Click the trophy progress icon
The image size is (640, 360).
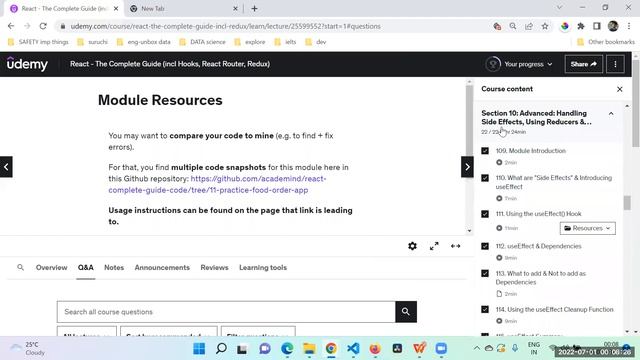(493, 64)
